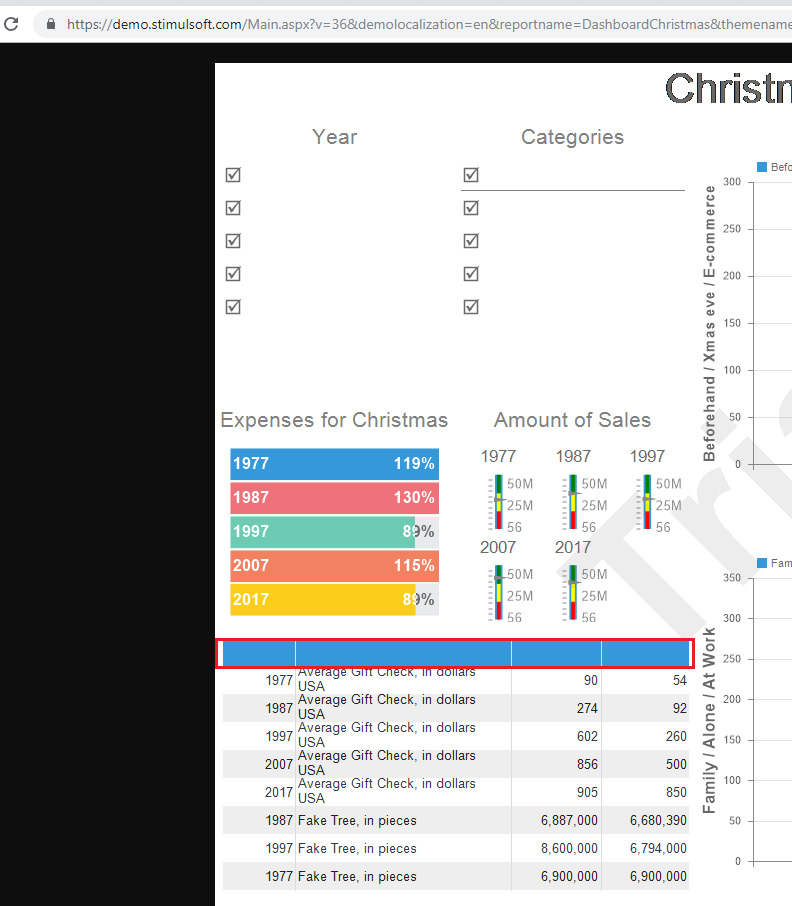Click the green 1997 89% expenses bar
This screenshot has height=906, width=792.
click(x=334, y=532)
